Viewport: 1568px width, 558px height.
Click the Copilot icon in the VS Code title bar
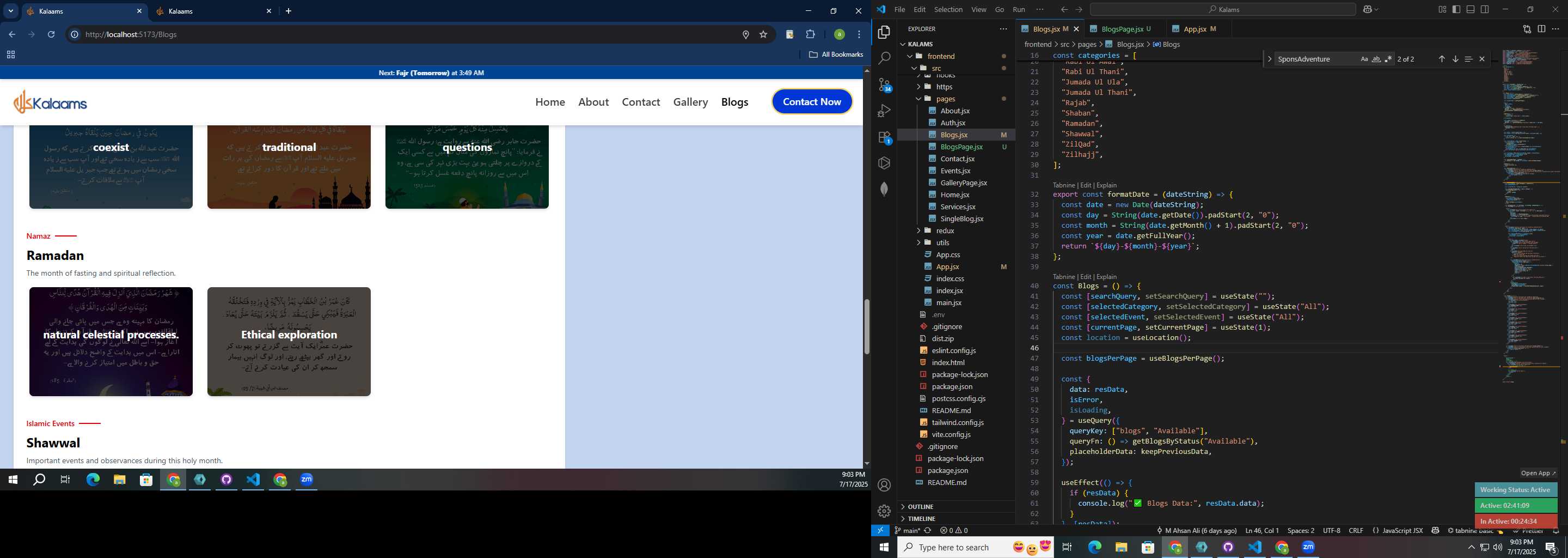point(1368,9)
